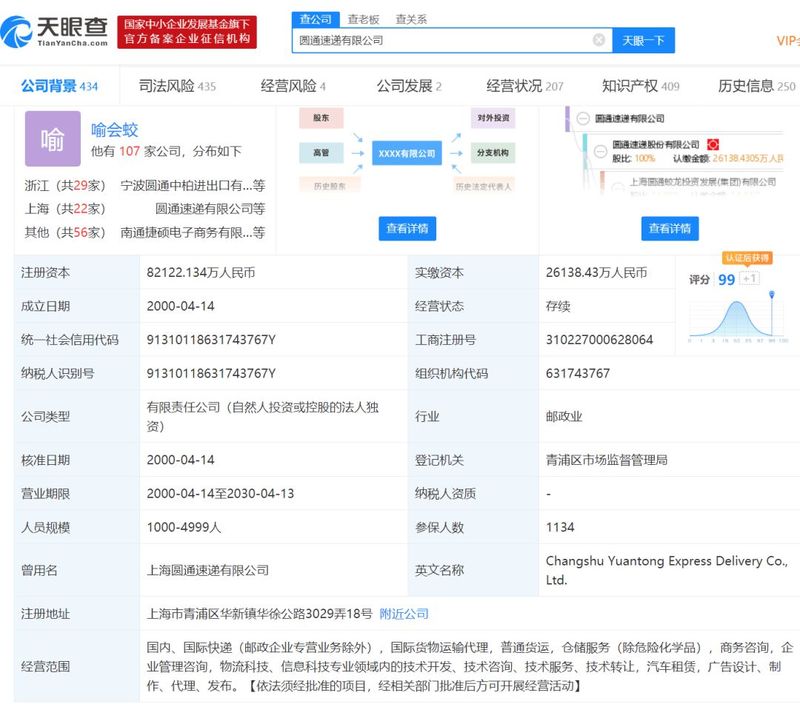Open the 历史信息 tab

point(756,86)
